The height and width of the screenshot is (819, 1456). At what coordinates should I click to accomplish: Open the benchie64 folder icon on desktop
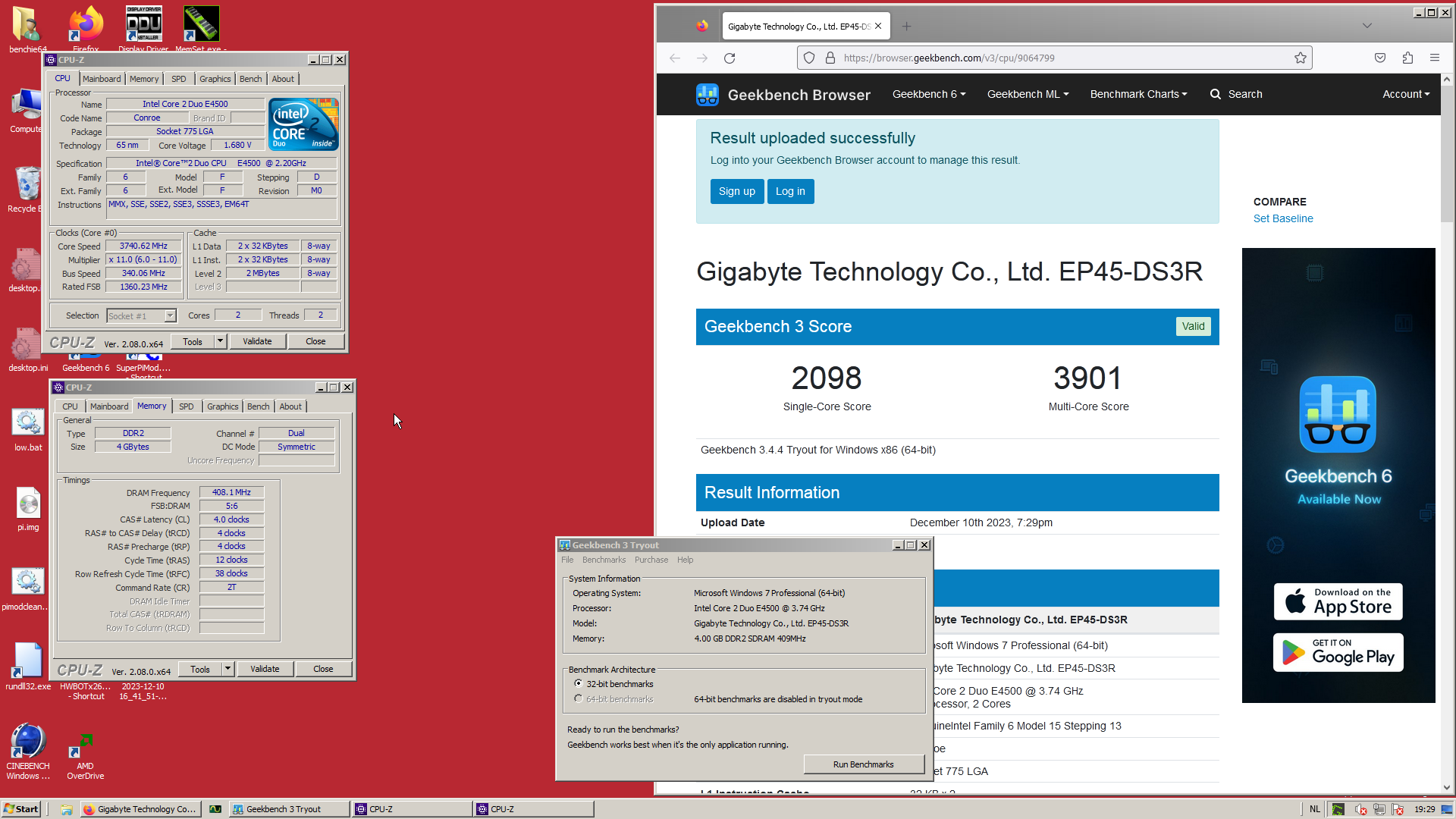tap(27, 29)
